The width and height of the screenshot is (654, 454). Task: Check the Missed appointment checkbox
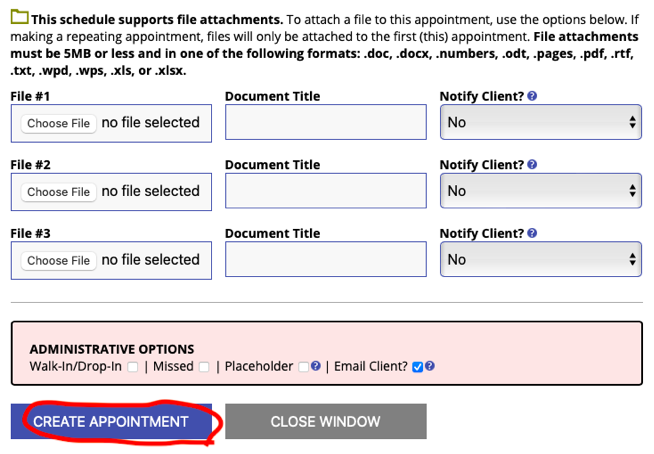tap(204, 367)
